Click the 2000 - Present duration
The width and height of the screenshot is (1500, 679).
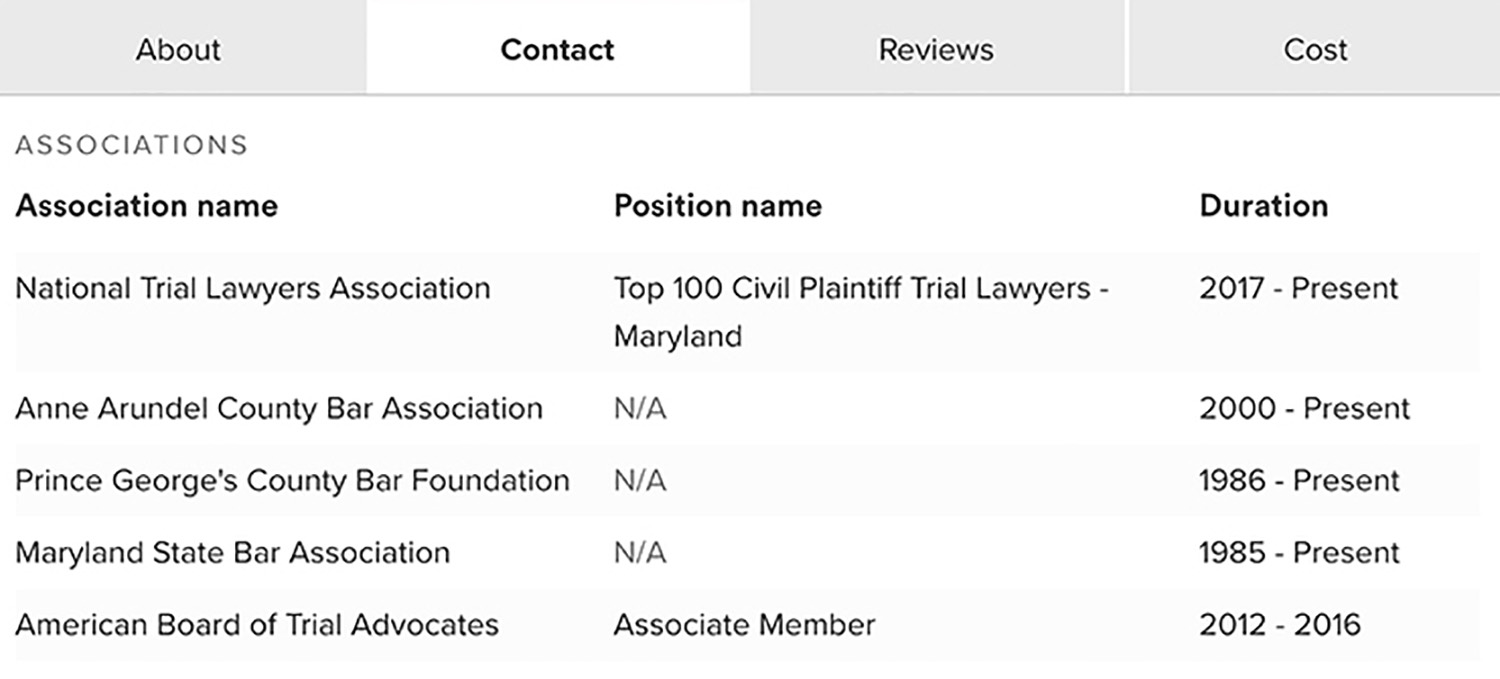(x=1304, y=409)
